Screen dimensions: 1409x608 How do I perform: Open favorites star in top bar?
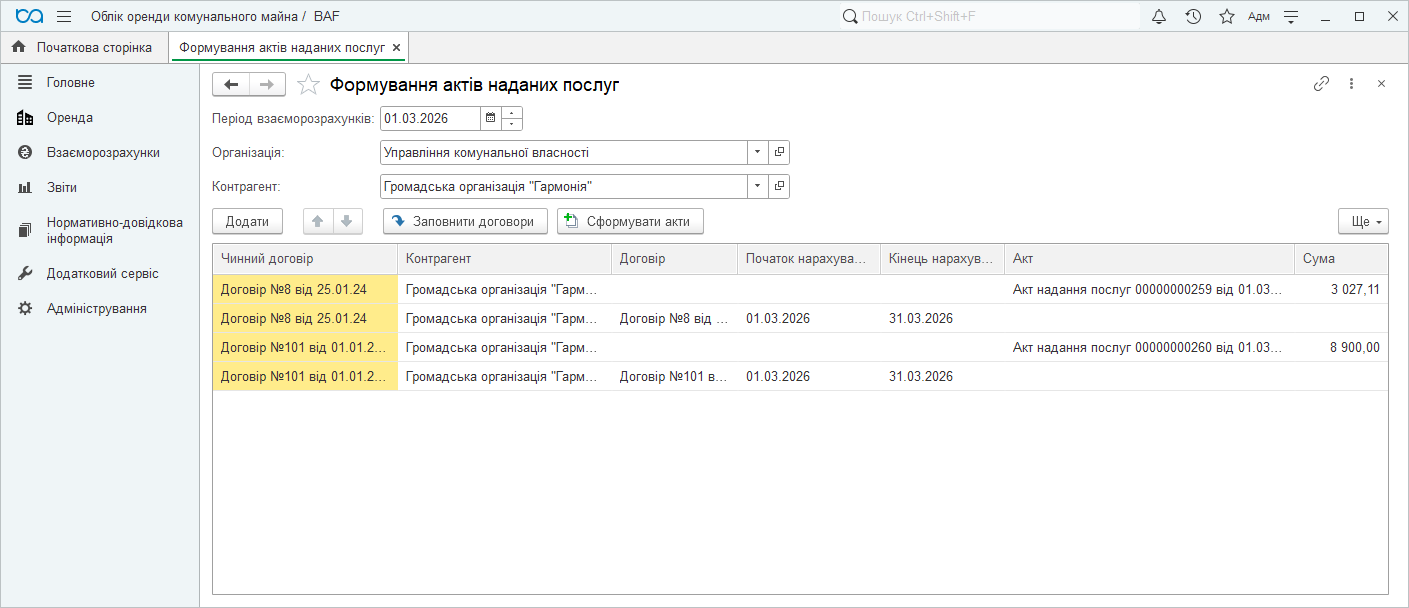coord(1226,16)
